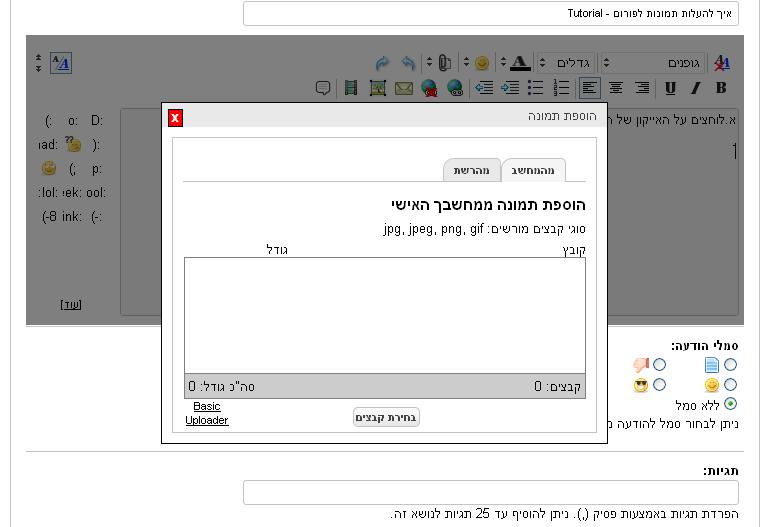Viewport: 775px width, 527px height.
Task: Switch to the מהרשת tab
Action: pyautogui.click(x=471, y=171)
